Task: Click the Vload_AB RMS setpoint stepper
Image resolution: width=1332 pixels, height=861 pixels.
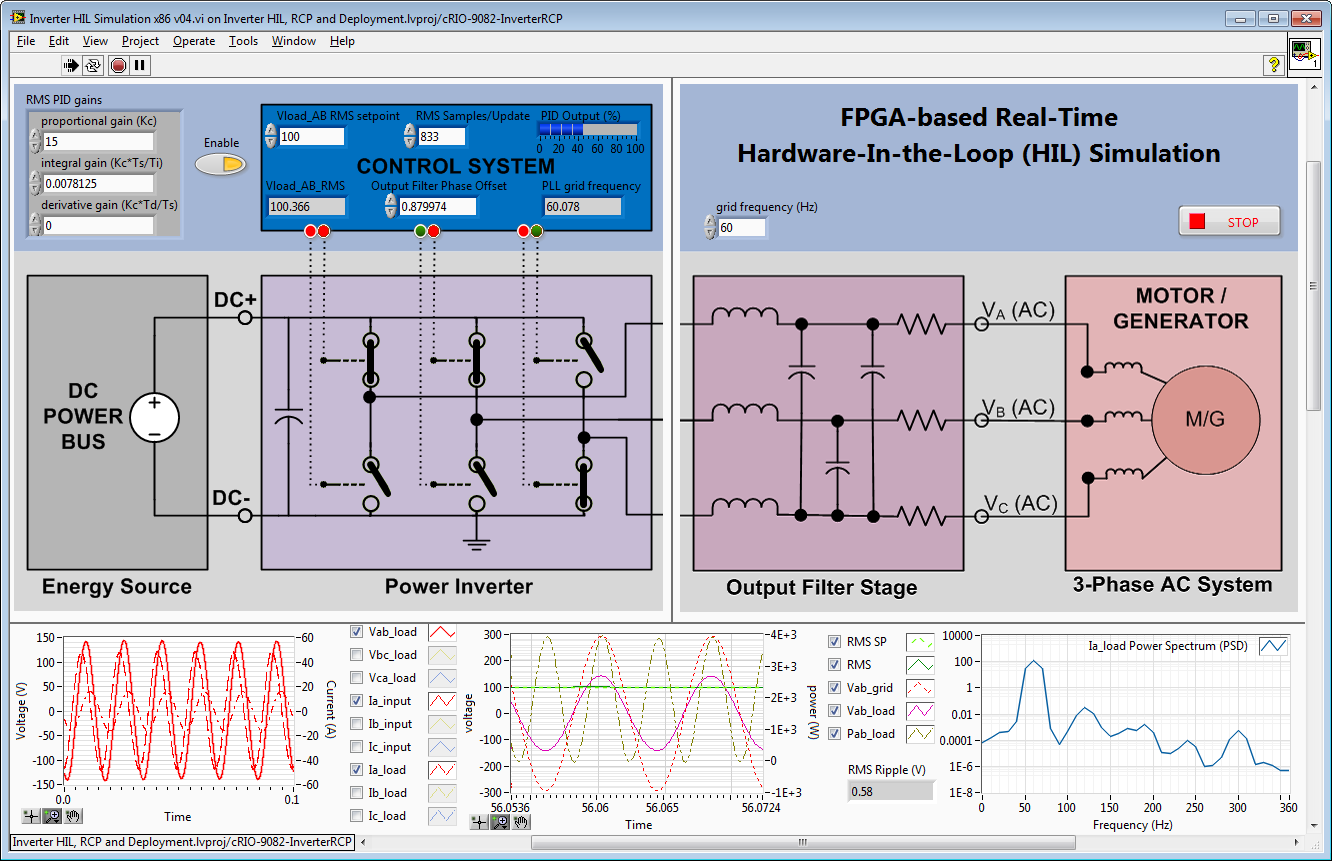Action: [271, 136]
